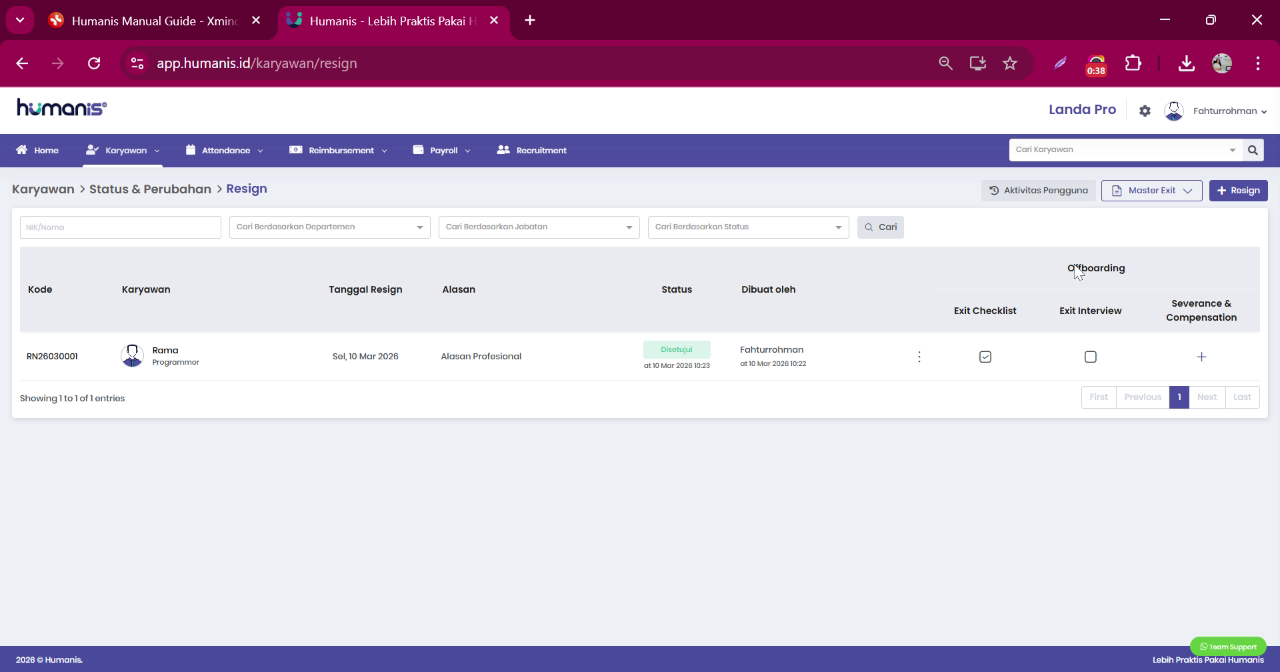The image size is (1280, 672).
Task: Open the browser extensions puzzle icon
Action: tap(1133, 63)
